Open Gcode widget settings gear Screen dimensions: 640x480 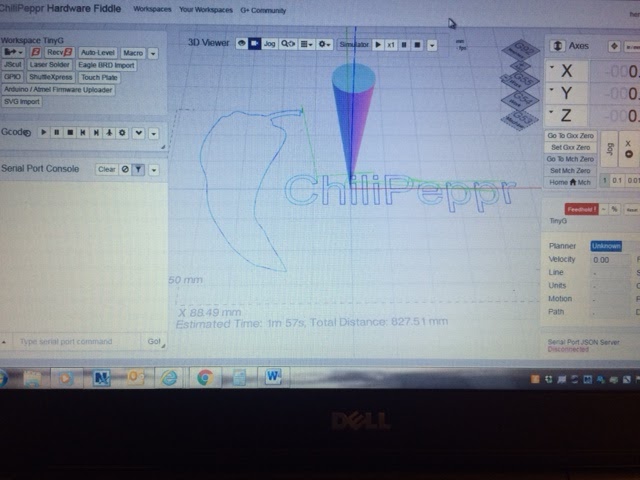click(122, 132)
